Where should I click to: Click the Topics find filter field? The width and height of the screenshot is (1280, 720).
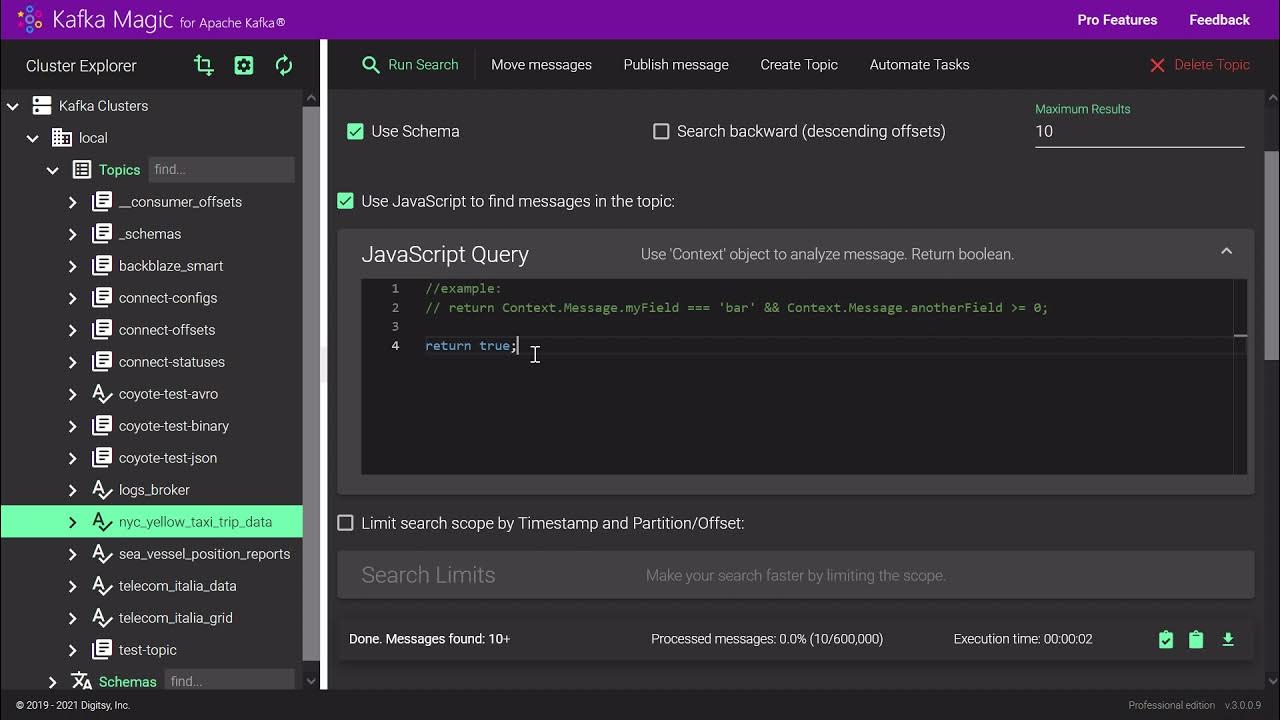click(x=221, y=170)
